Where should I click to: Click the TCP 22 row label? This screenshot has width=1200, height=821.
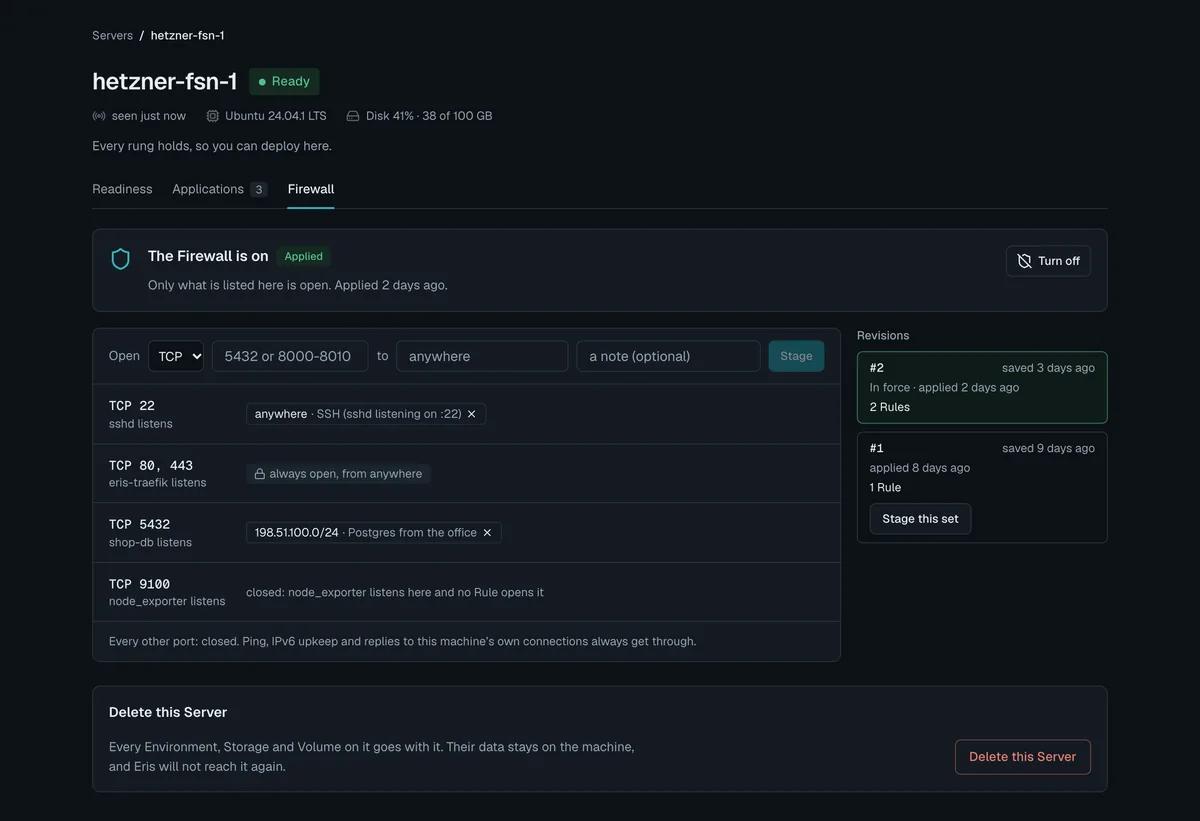[132, 405]
